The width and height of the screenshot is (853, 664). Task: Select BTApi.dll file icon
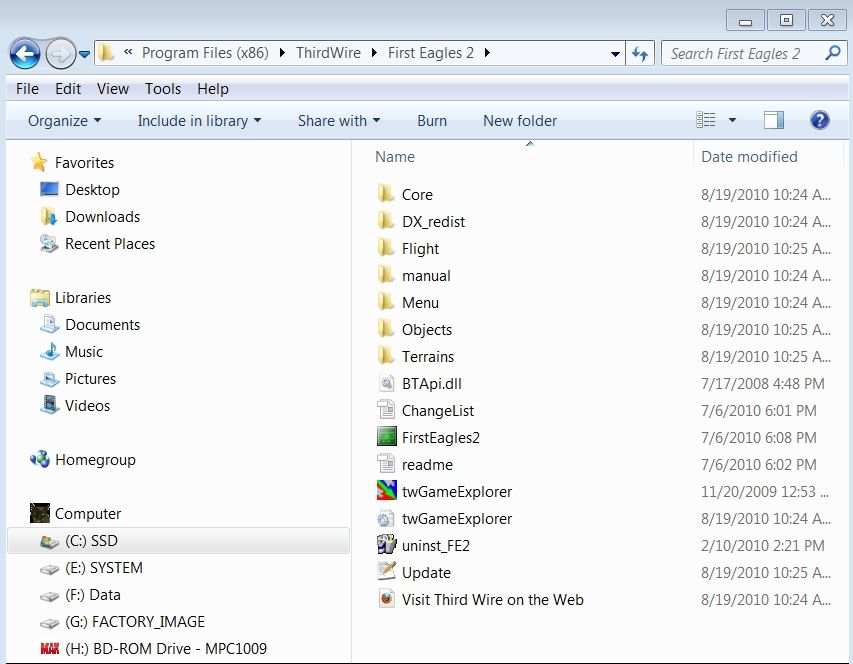[x=386, y=383]
